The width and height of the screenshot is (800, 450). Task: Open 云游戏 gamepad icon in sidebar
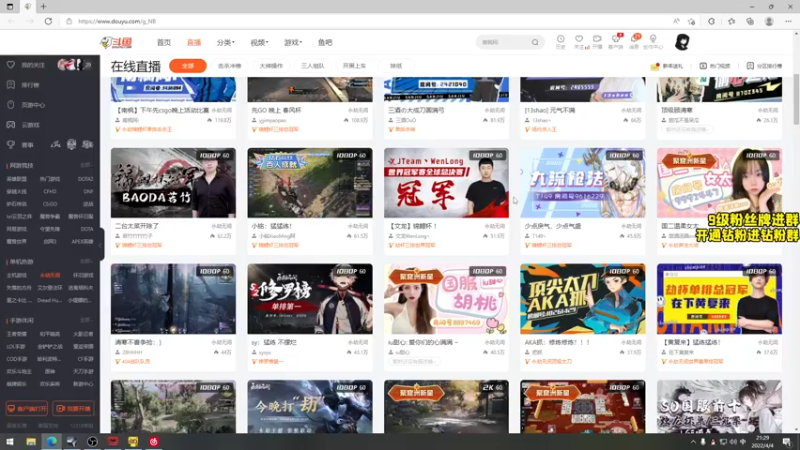[x=11, y=124]
